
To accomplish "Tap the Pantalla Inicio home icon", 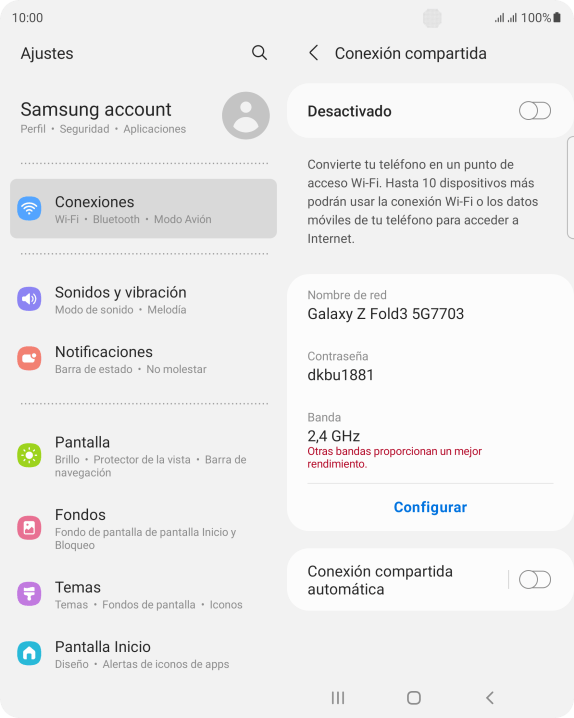I will click(x=29, y=653).
